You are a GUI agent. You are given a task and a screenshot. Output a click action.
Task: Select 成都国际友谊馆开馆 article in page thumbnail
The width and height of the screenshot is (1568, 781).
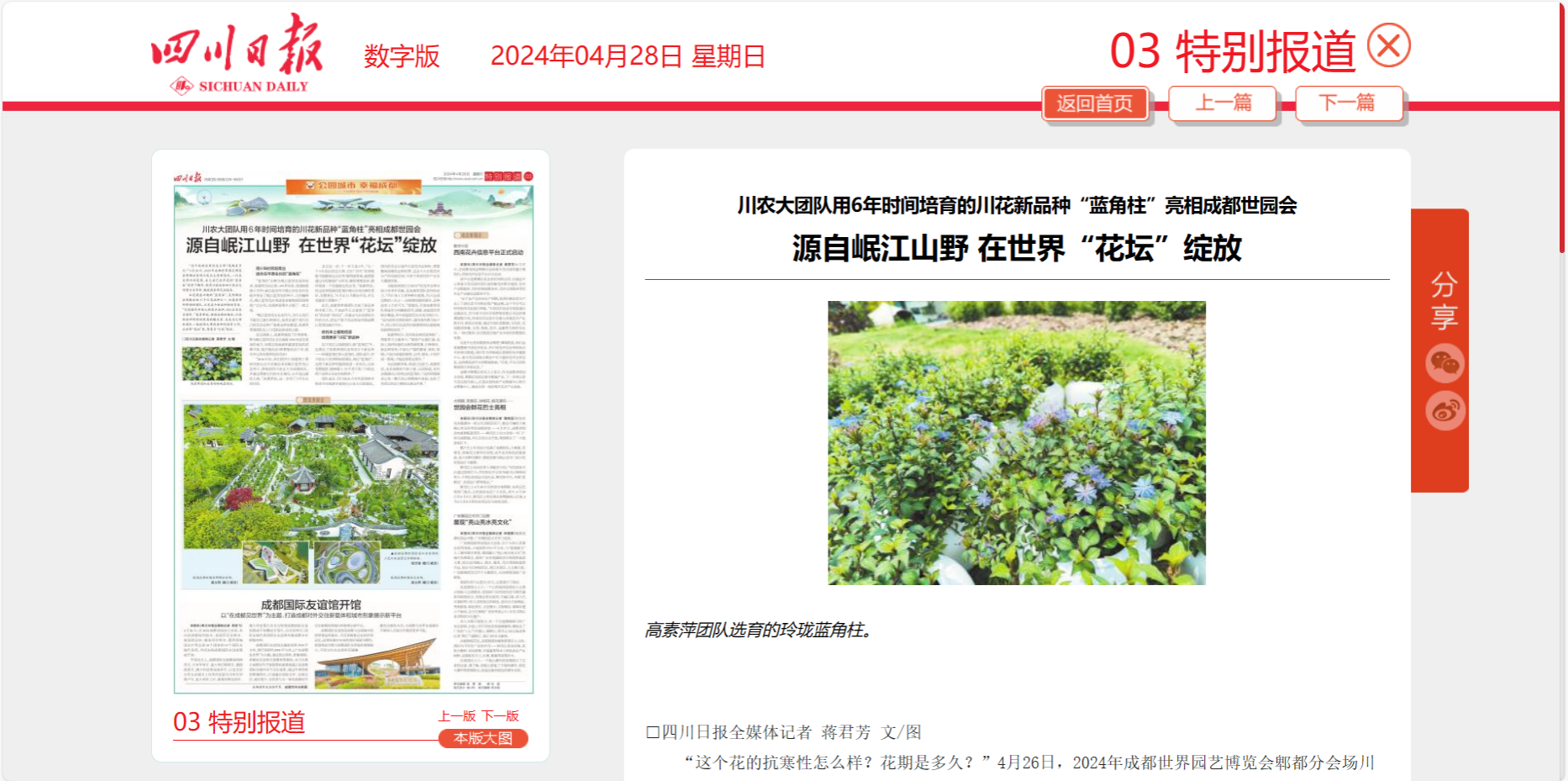coord(310,604)
